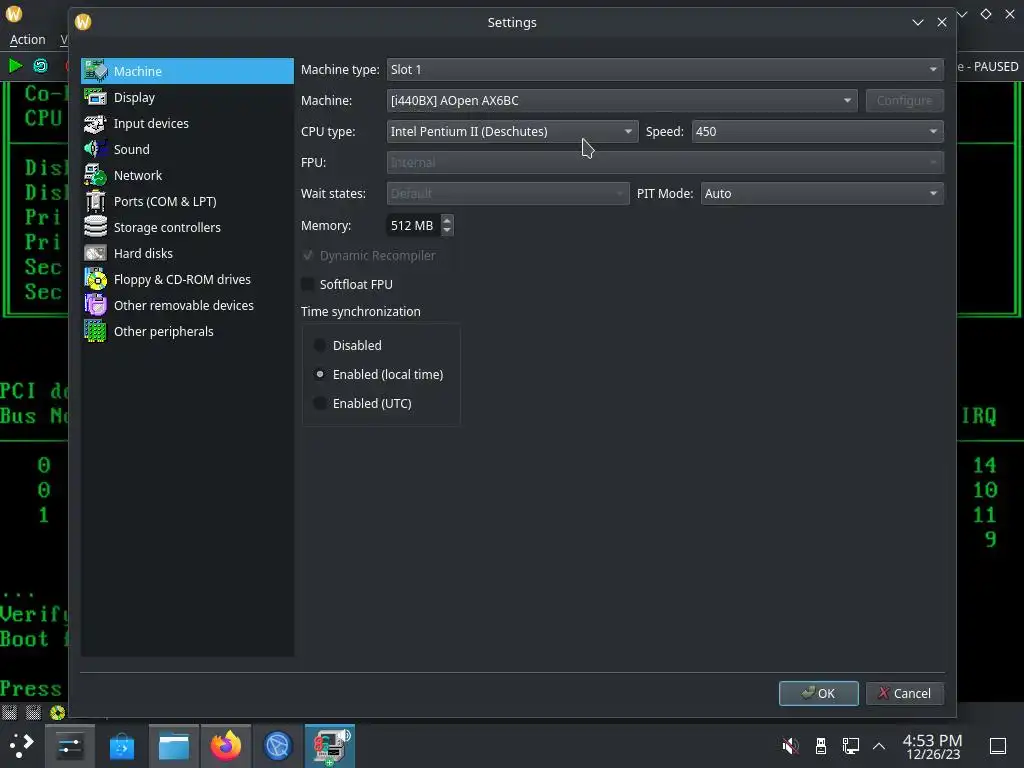Click the greyed-out Wait states dropdown
The height and width of the screenshot is (768, 1024).
tap(507, 193)
